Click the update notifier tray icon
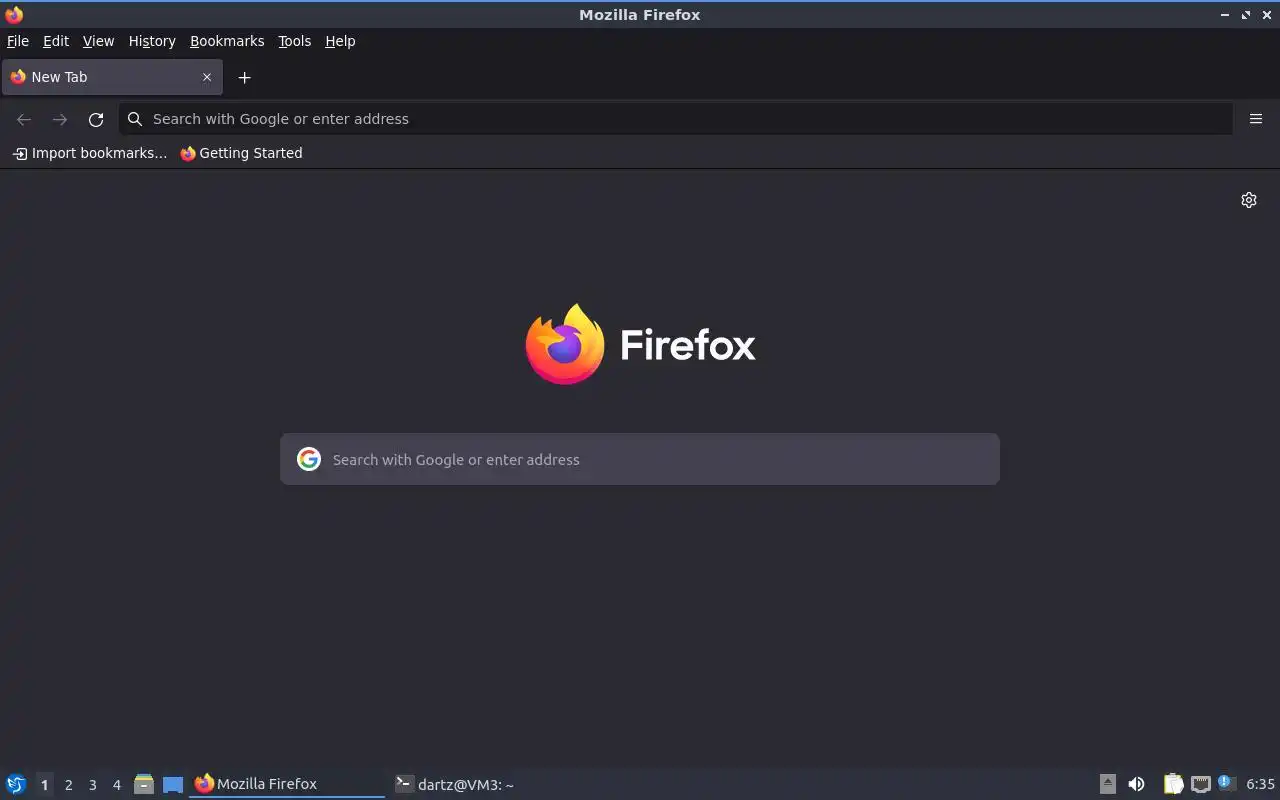This screenshot has width=1280, height=800. pos(1226,783)
